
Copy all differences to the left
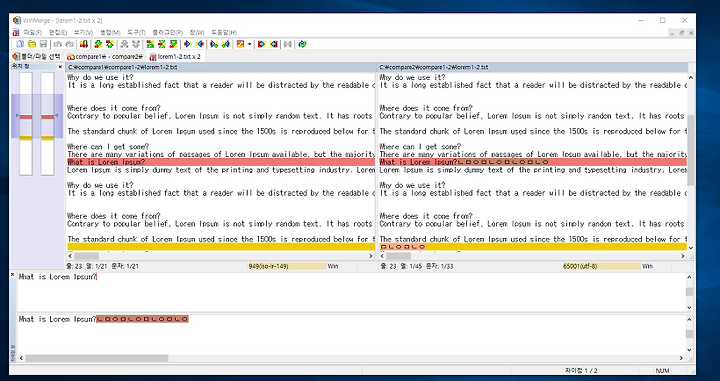pyautogui.click(x=274, y=44)
